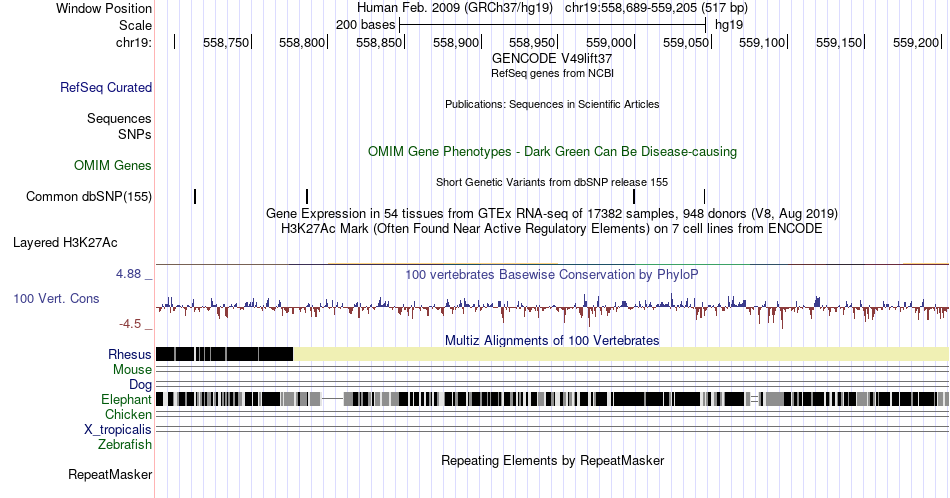Image resolution: width=950 pixels, height=498 pixels.
Task: Click the second dbSNP variant tick mark
Action: [x=307, y=196]
